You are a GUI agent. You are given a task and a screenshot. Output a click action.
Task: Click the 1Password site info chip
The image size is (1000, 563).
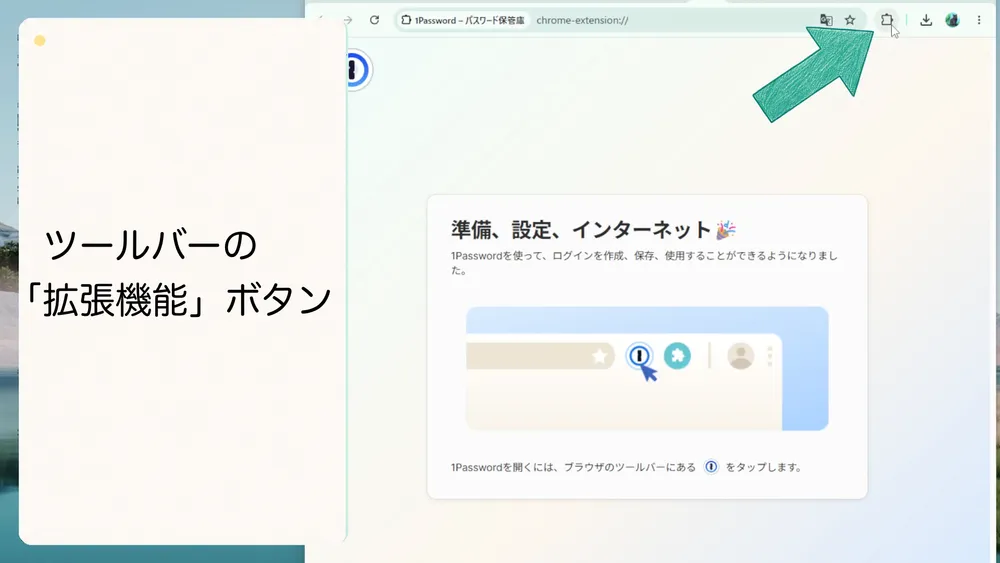tap(463, 20)
